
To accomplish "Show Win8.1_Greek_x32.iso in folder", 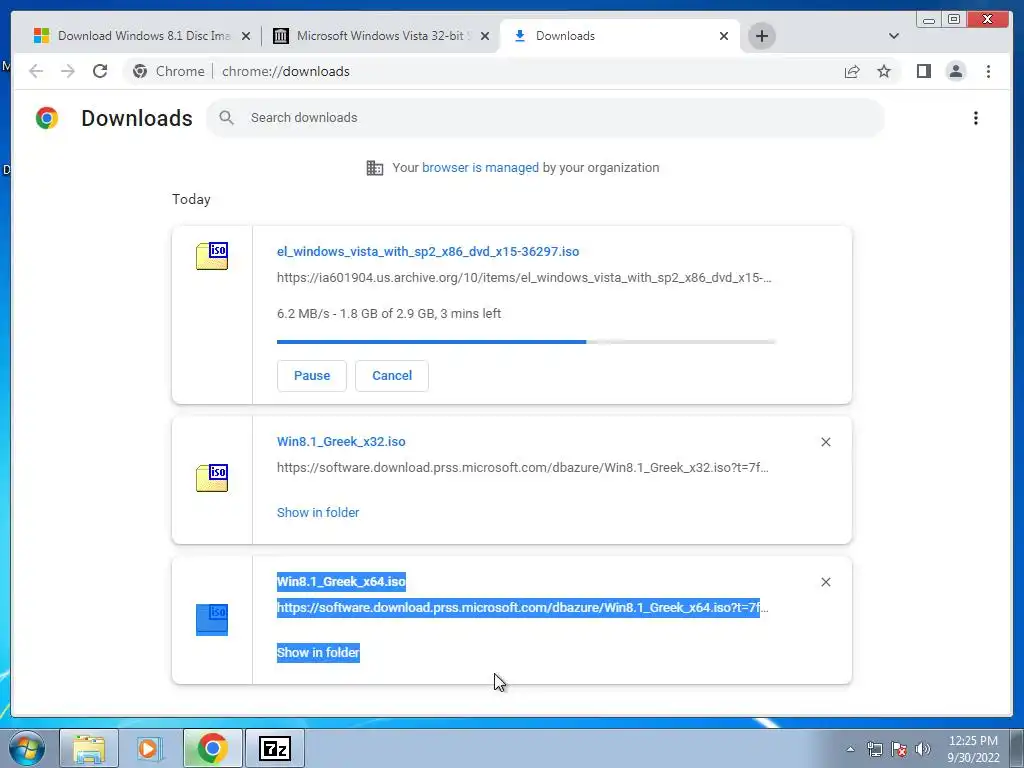I will click(318, 513).
